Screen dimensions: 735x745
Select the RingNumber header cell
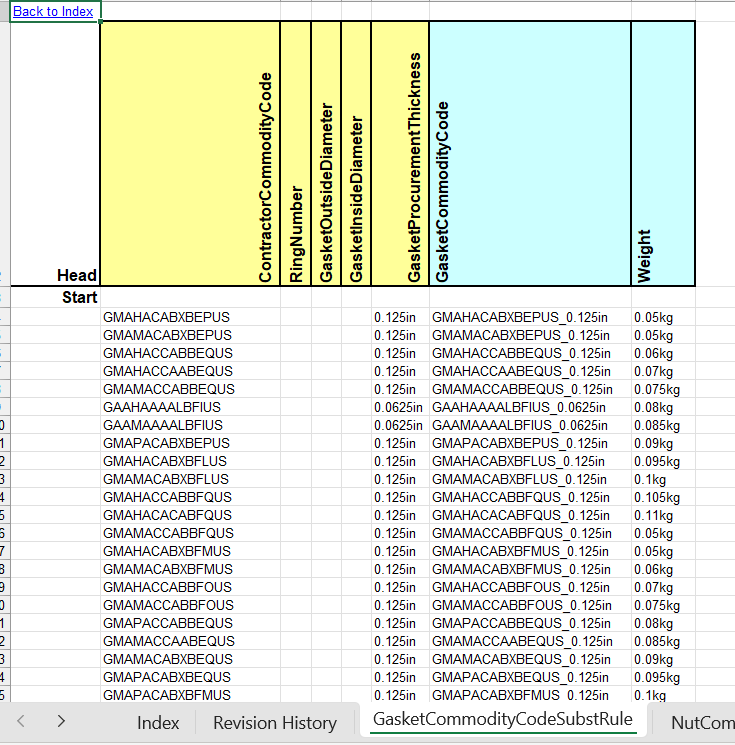point(296,153)
